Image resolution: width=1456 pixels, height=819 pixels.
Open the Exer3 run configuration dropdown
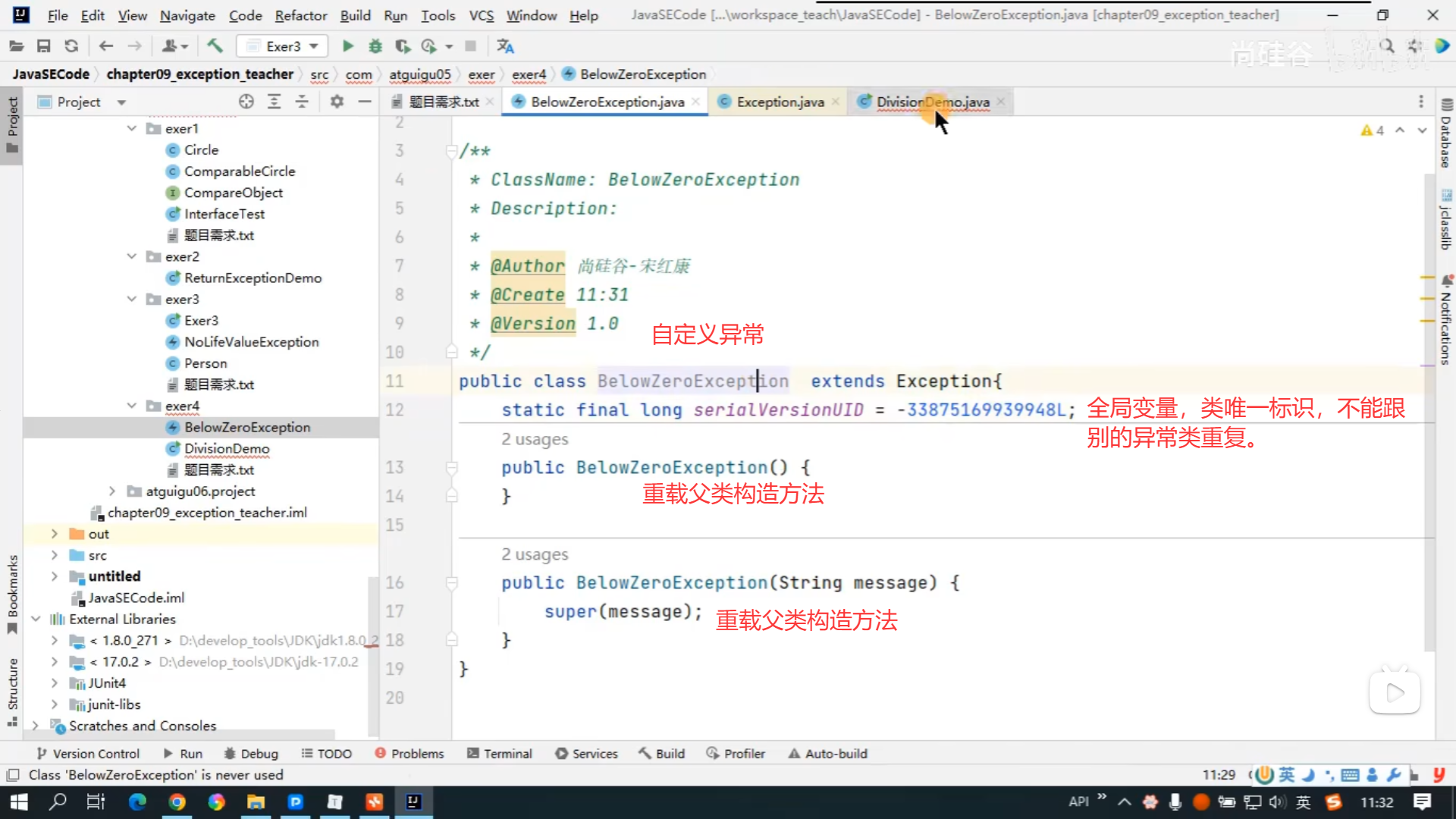coord(283,46)
